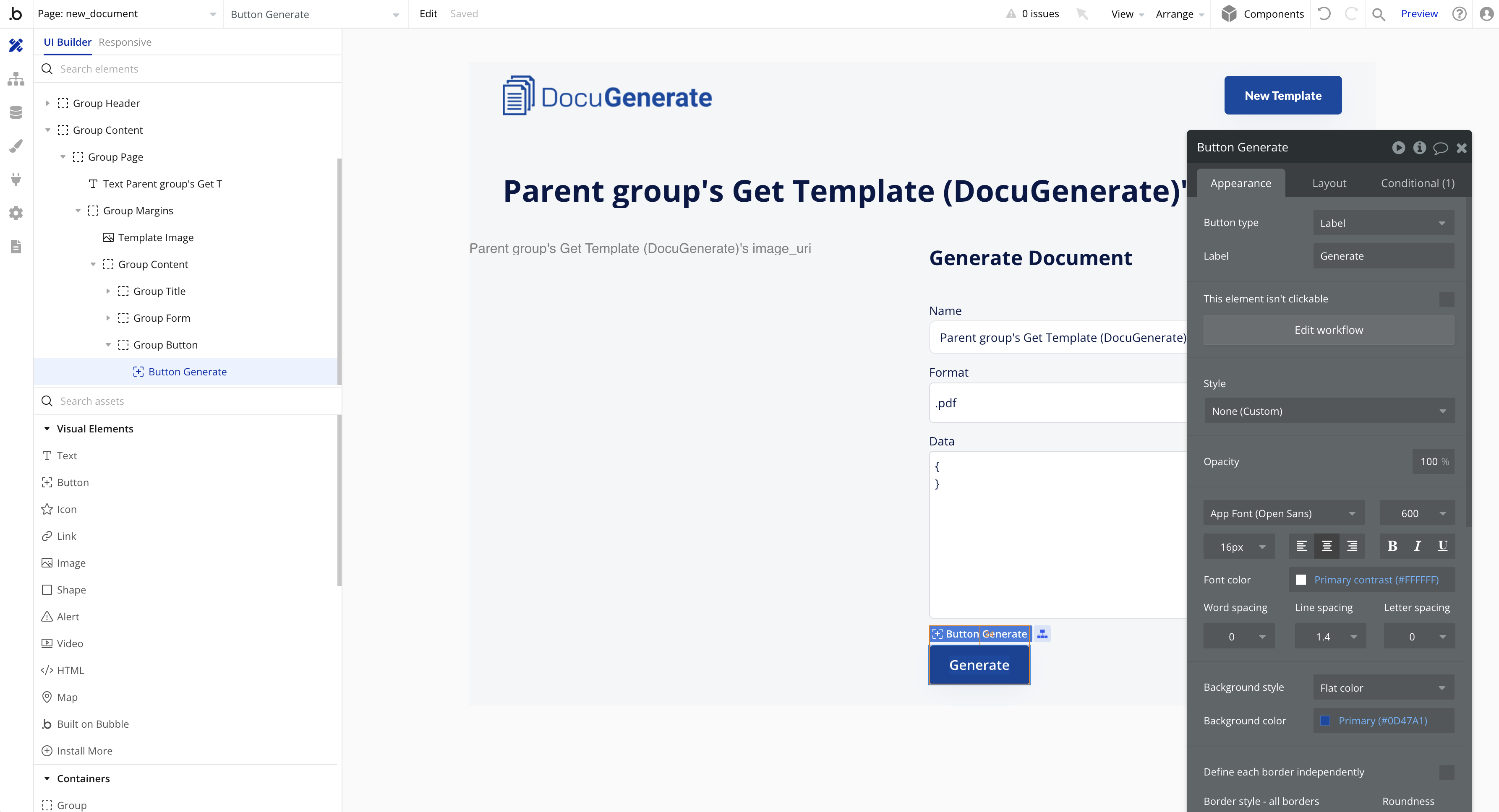Open the Data tab in the left sidebar

pos(16,112)
